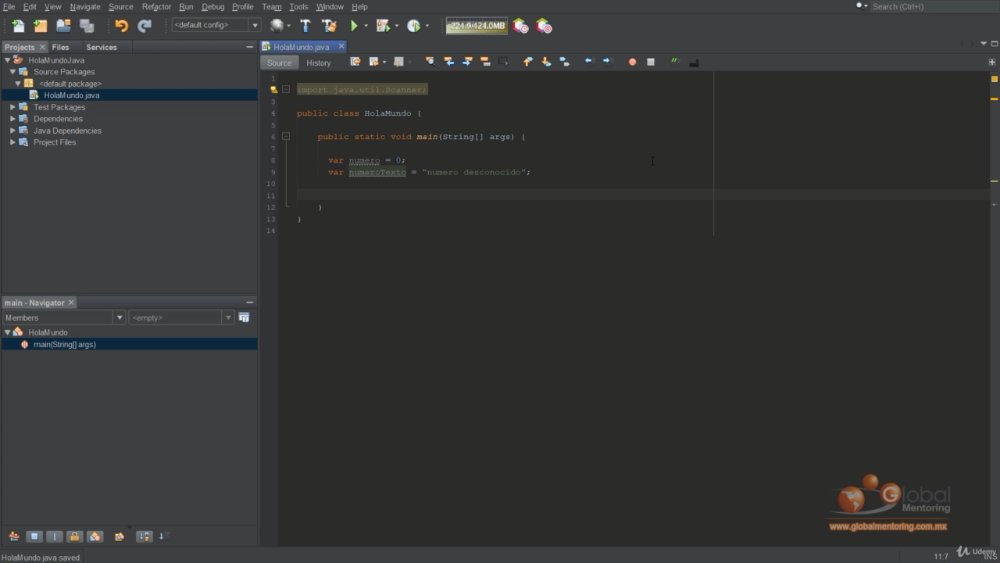Click the Start Macro Recording red dot

[632, 62]
